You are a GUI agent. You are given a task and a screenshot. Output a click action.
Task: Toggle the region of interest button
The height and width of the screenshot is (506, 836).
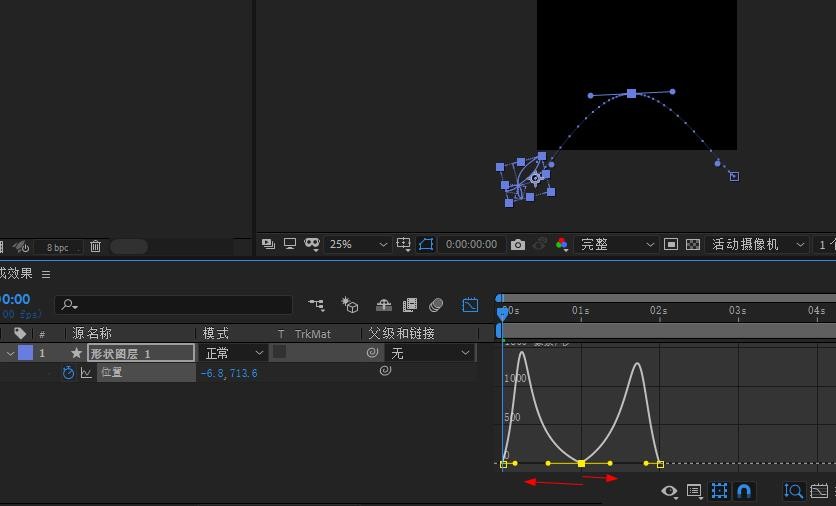426,244
